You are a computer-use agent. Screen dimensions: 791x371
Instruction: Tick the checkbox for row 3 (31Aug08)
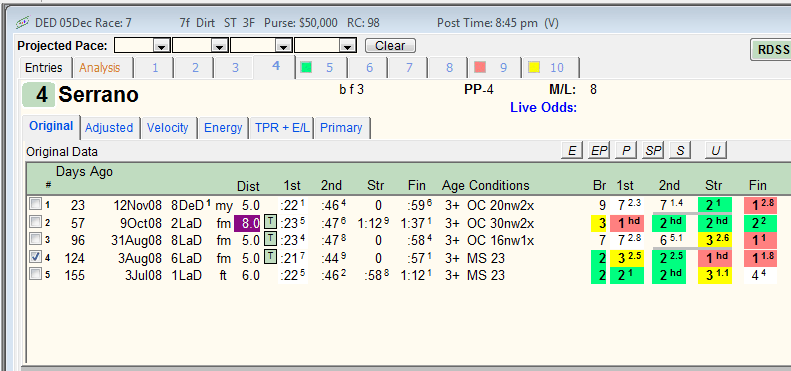coord(35,240)
